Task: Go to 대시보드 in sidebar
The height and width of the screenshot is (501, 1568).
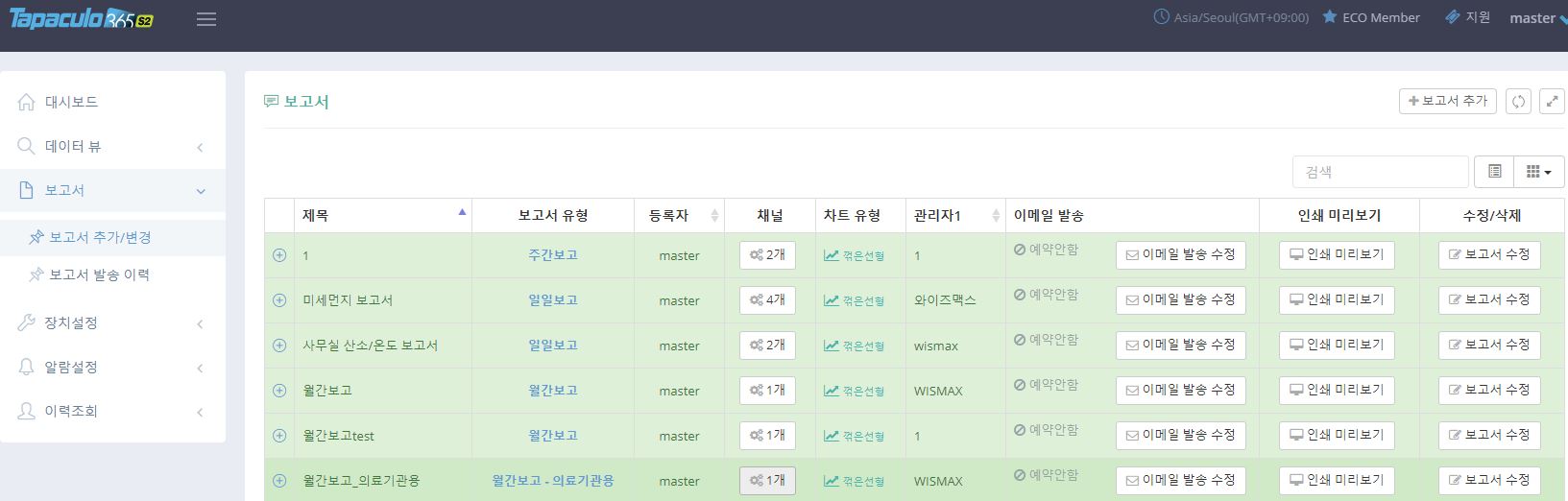Action: pyautogui.click(x=113, y=102)
